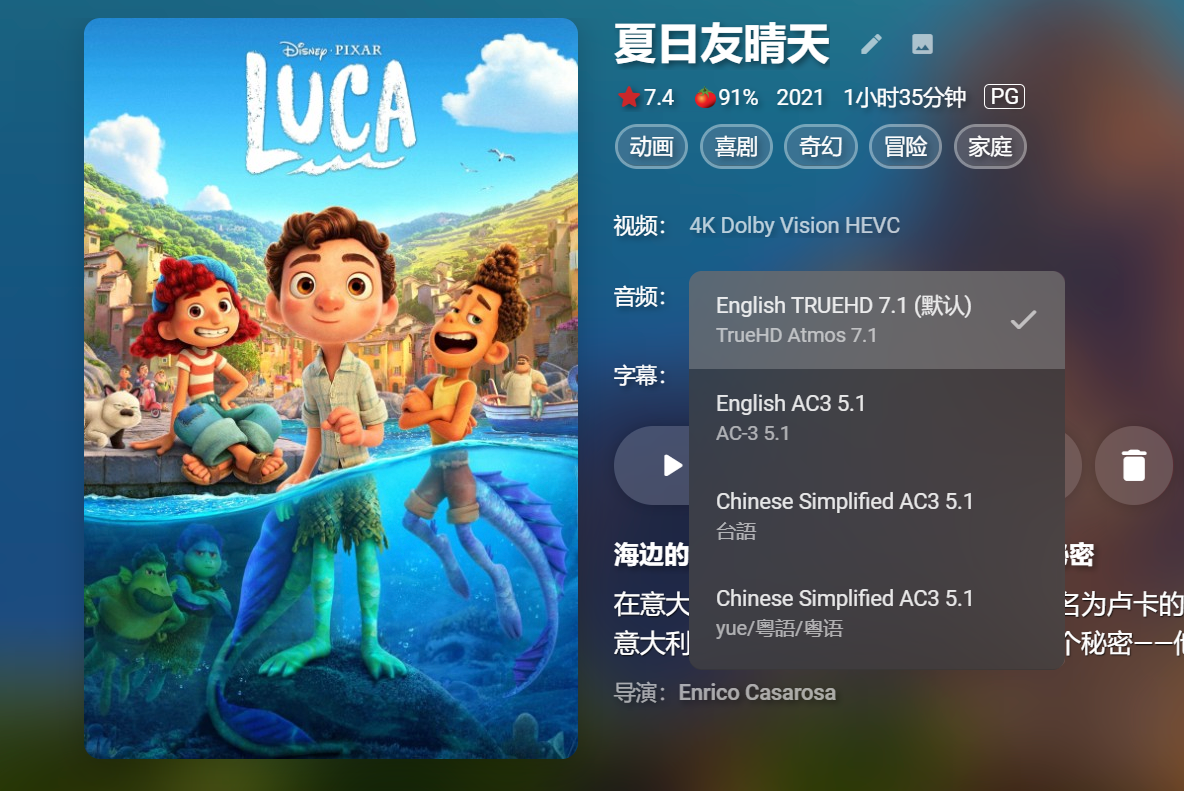Click the Luca movie poster
The height and width of the screenshot is (791, 1184).
(x=331, y=388)
